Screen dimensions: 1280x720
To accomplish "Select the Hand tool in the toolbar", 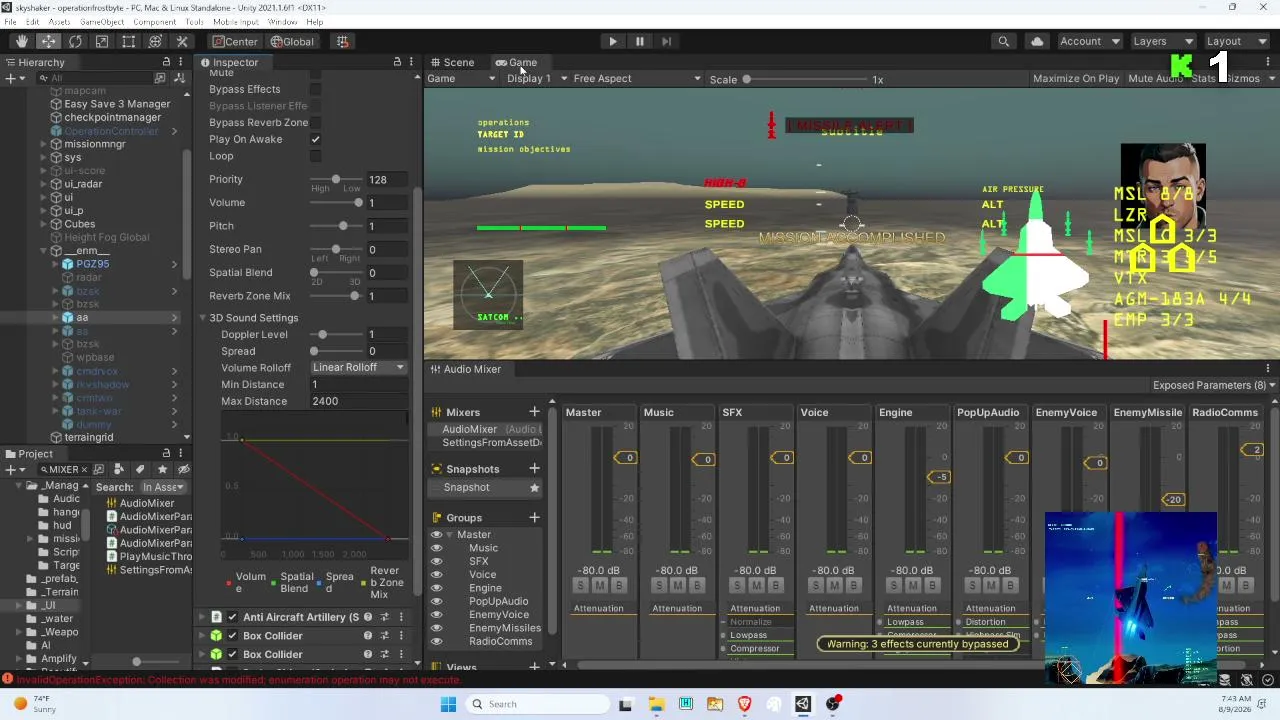I will 21,41.
